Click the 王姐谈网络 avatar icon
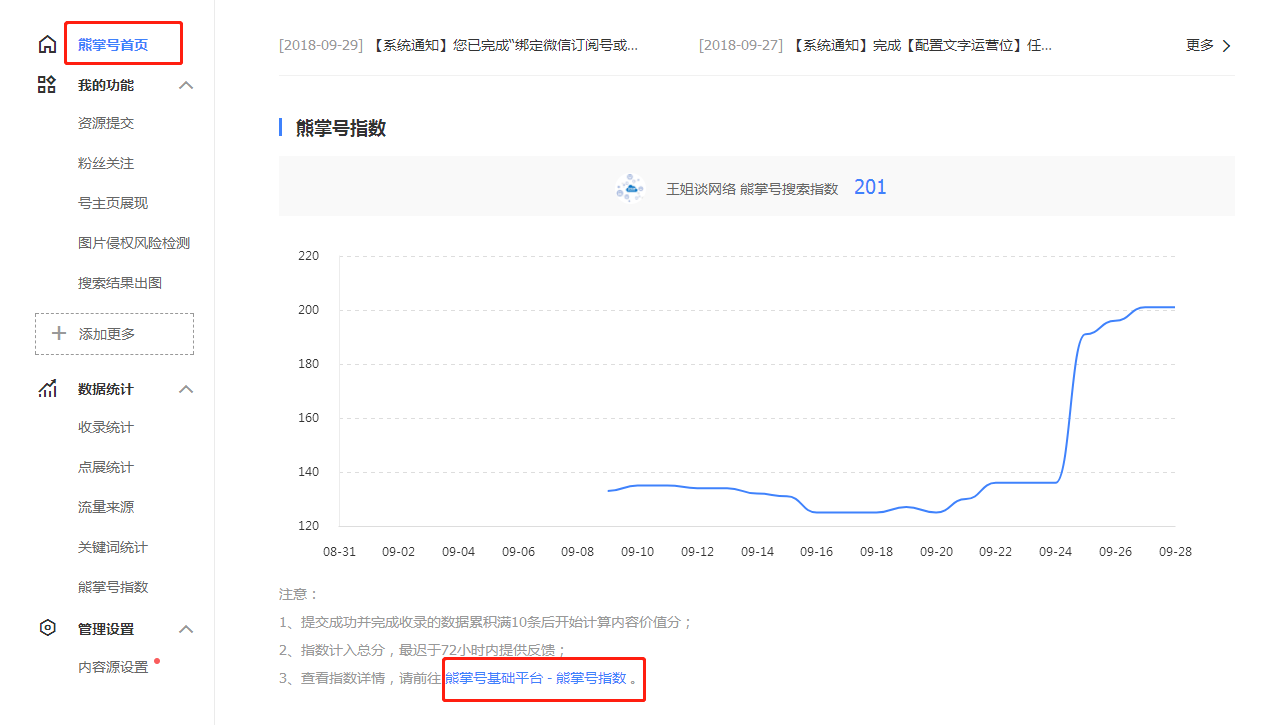This screenshot has width=1277, height=725. coord(630,188)
